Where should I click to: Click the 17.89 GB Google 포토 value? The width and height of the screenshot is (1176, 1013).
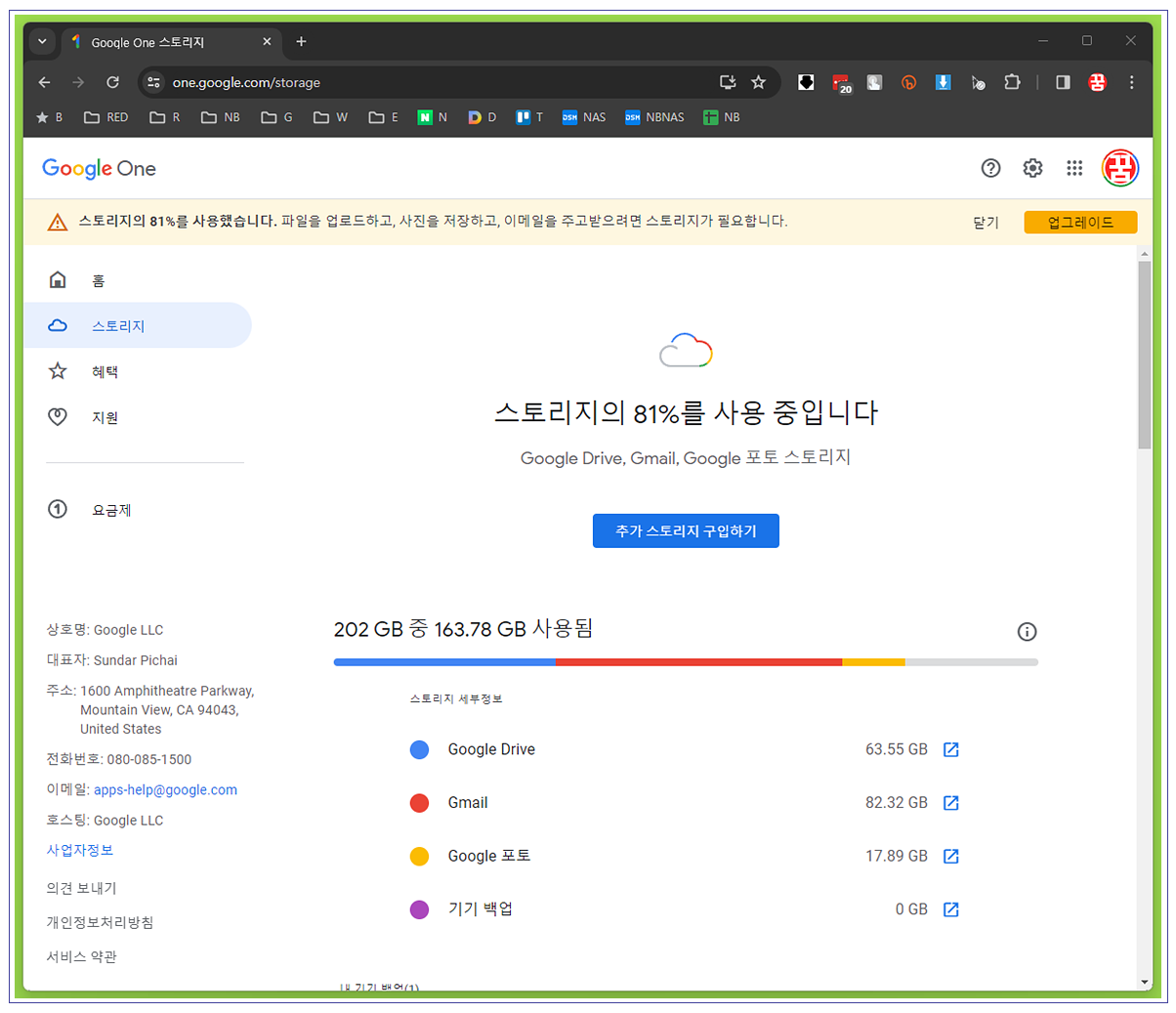(x=896, y=856)
